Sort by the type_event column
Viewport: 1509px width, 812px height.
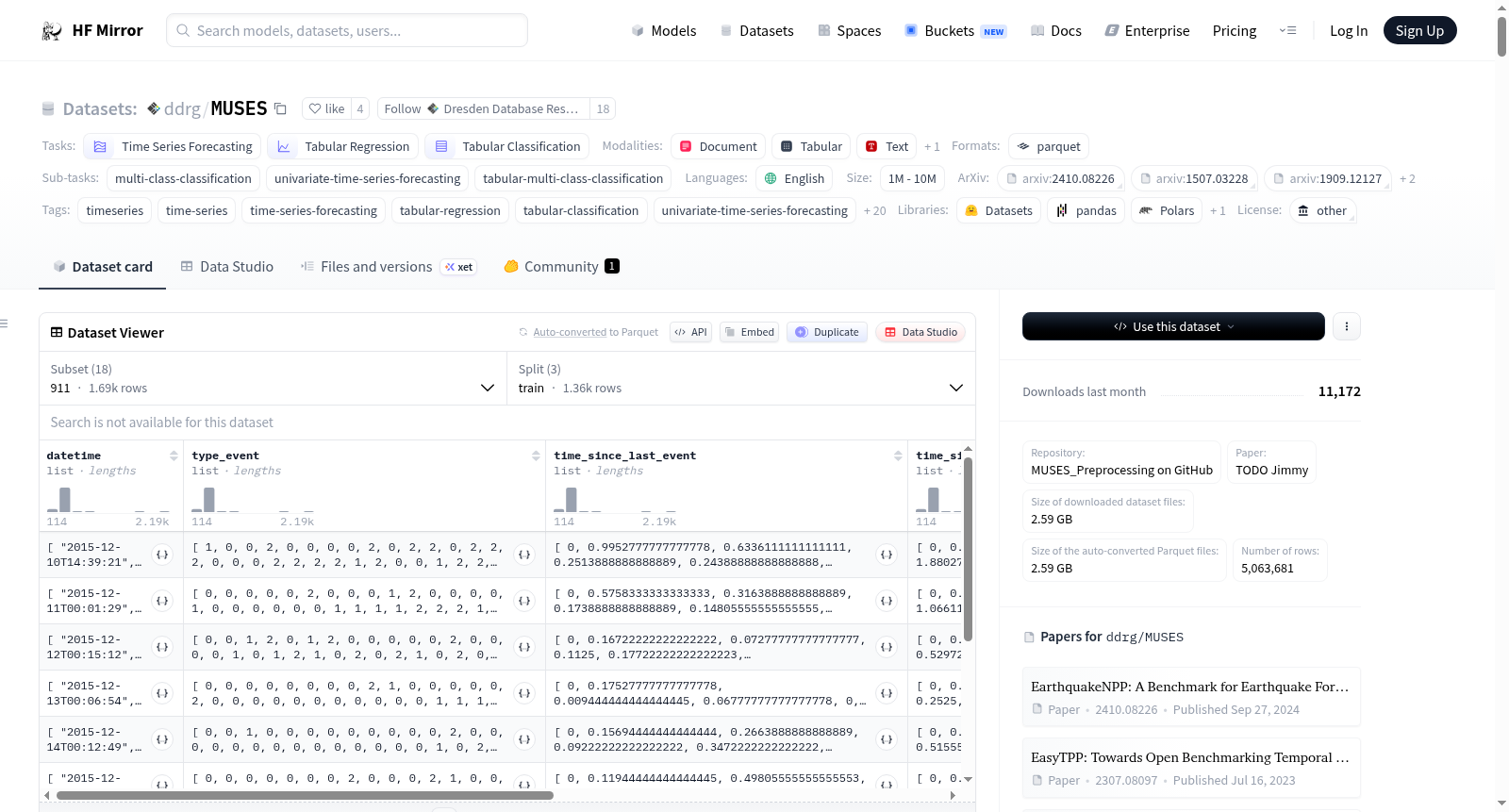click(536, 456)
